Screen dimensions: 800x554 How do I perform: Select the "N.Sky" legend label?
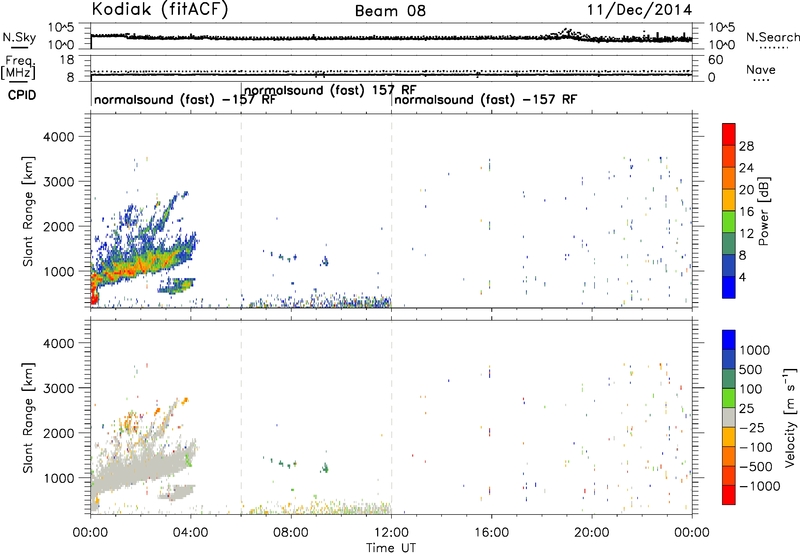pos(19,37)
